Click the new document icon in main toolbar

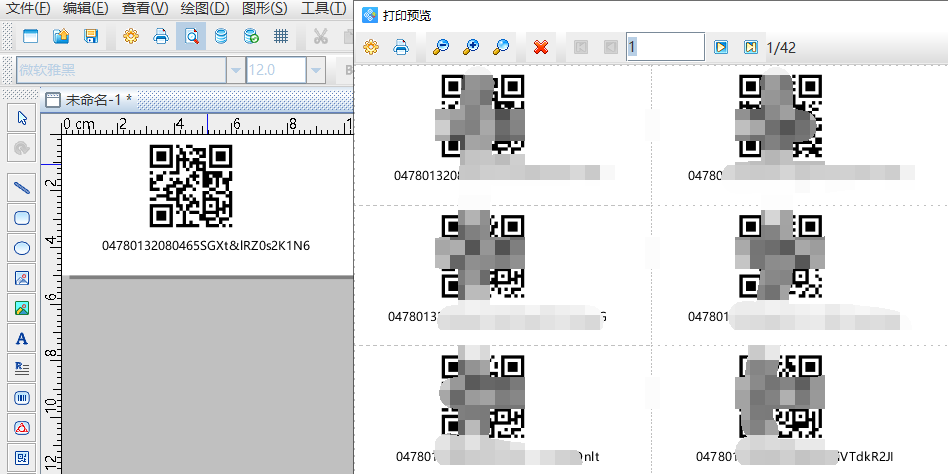[30, 36]
